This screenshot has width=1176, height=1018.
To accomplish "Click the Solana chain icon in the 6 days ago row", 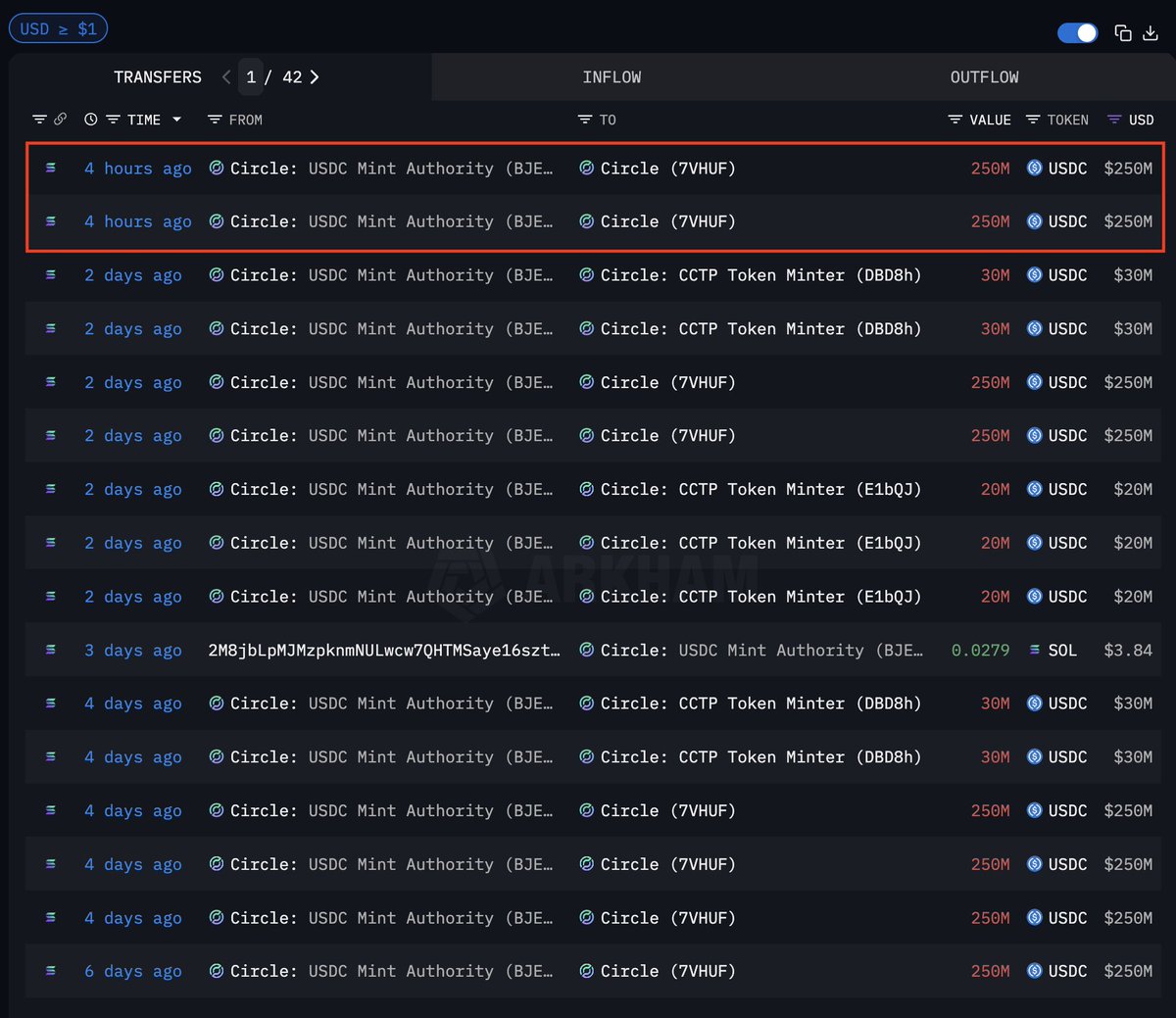I will pyautogui.click(x=51, y=971).
